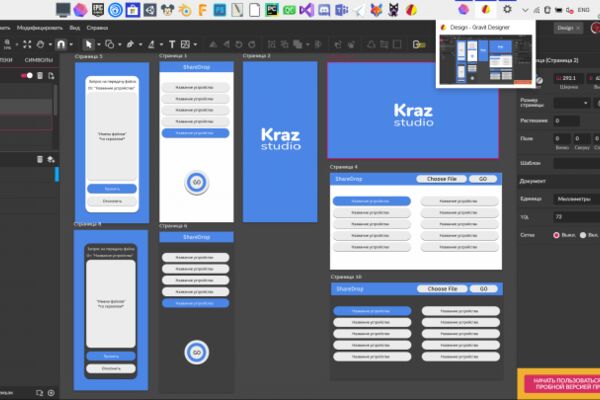This screenshot has height=400, width=600.
Task: Click the rectangular mask icon in the toolbar
Action: coord(397,44)
